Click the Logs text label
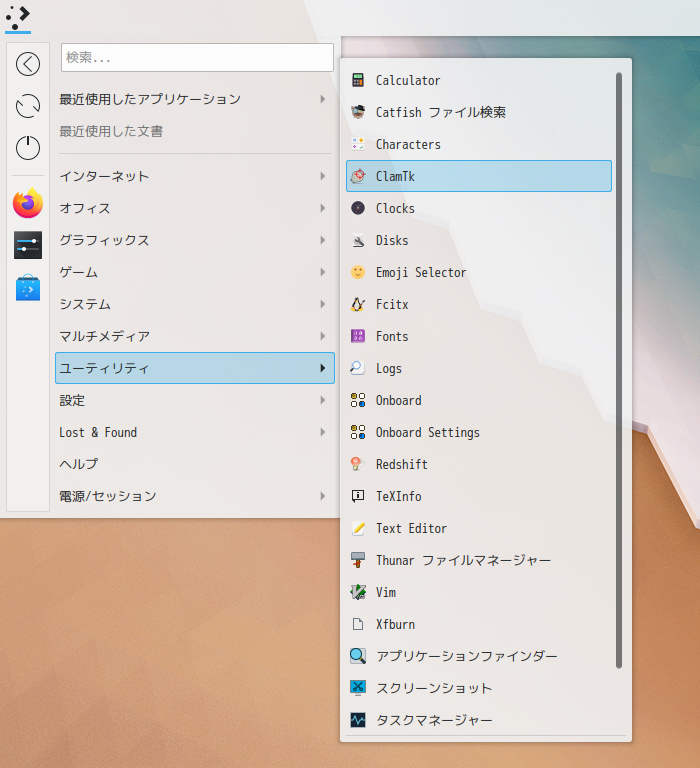Screen dimensions: 700x768 (388, 368)
